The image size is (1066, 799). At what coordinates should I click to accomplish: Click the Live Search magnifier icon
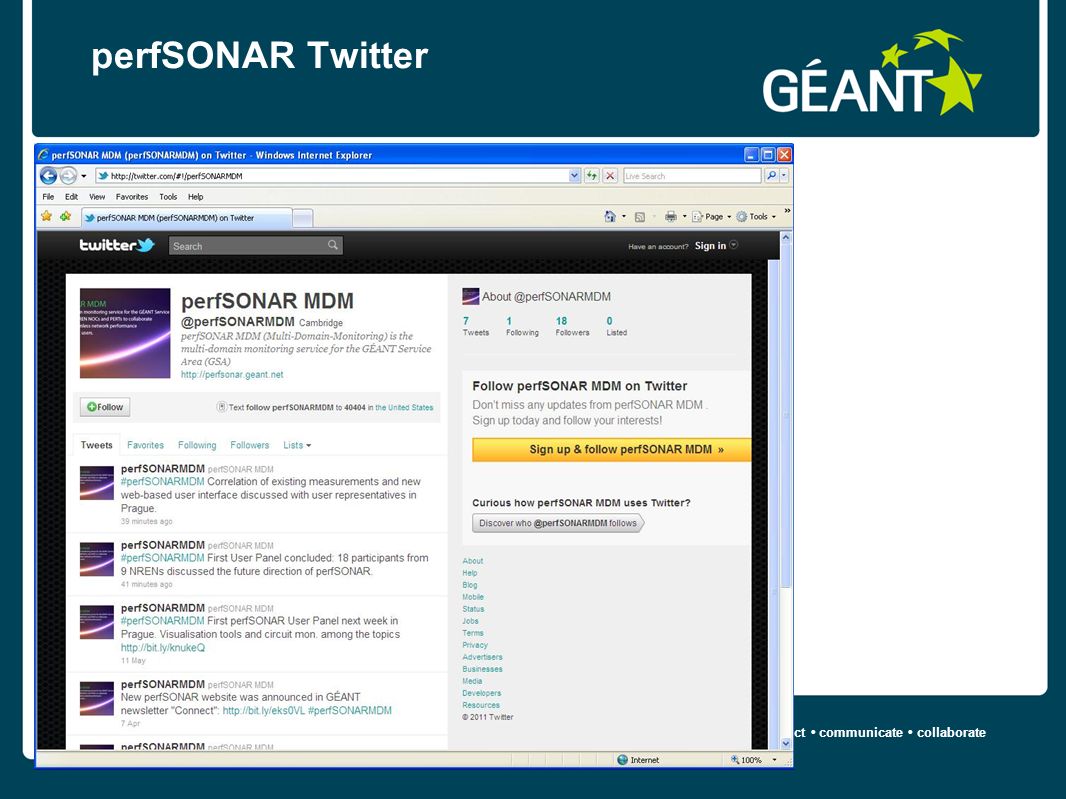tap(771, 175)
